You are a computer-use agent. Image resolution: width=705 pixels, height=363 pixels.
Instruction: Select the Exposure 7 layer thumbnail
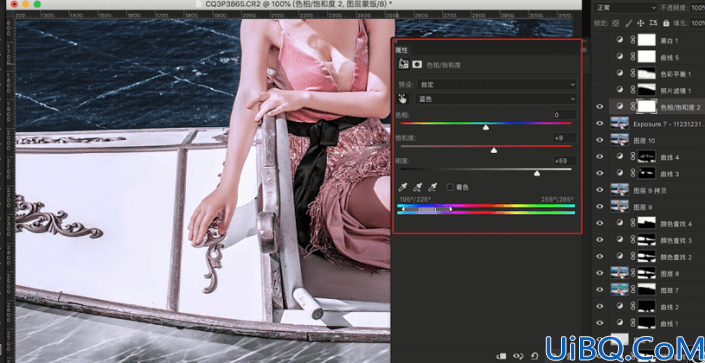[x=620, y=123]
